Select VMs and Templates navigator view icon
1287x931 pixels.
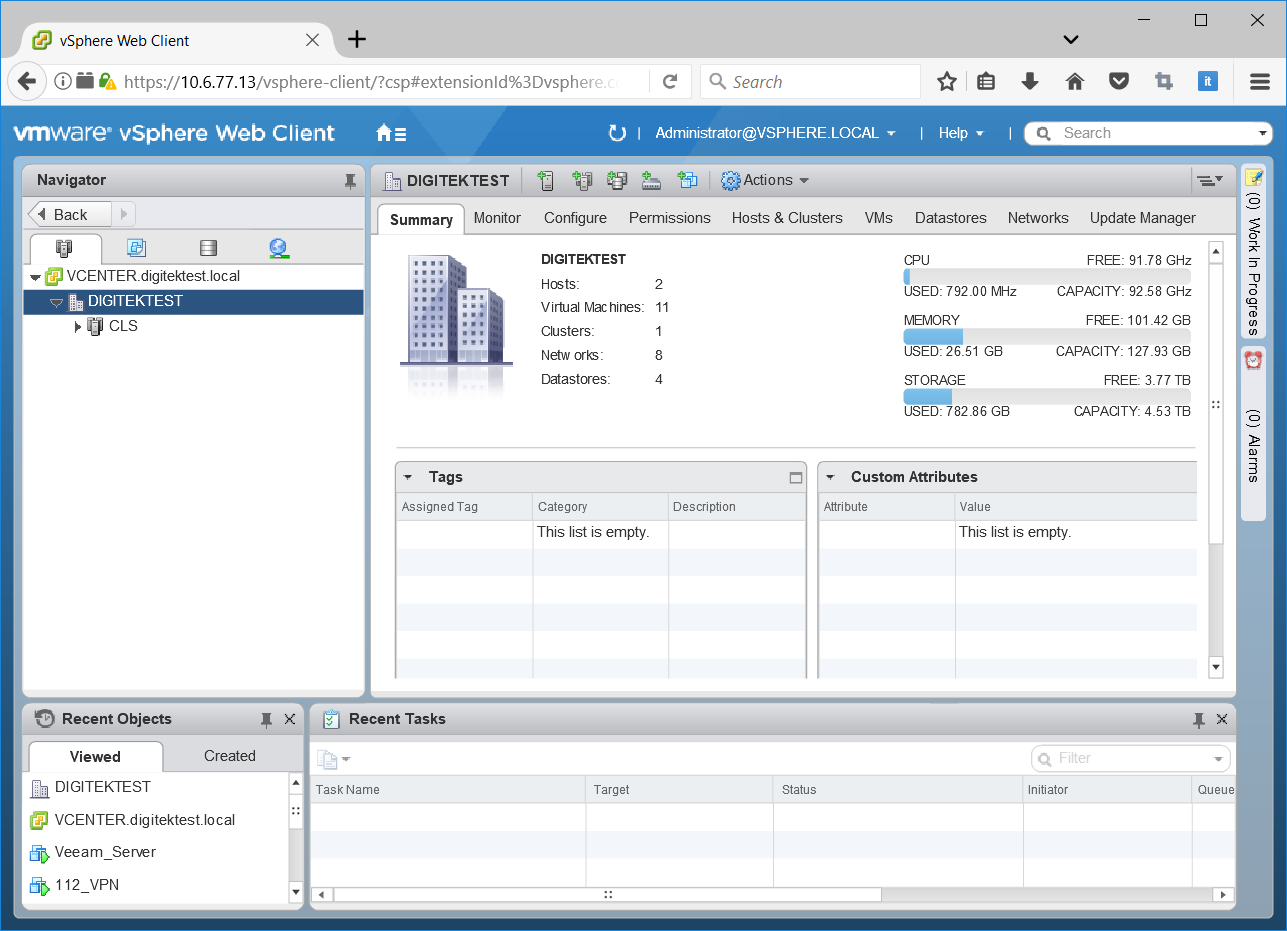click(137, 248)
